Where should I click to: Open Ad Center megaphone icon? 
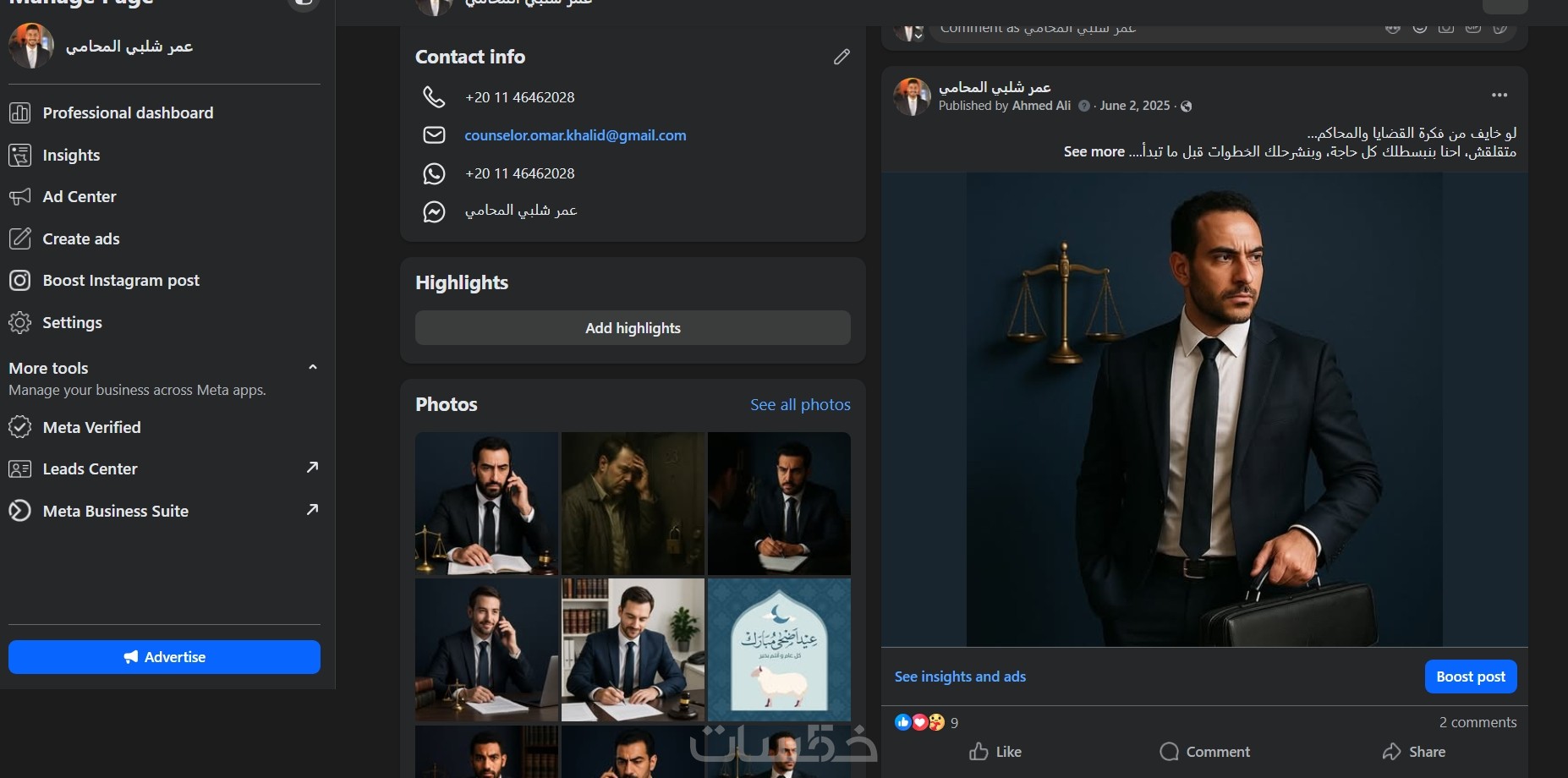tap(20, 197)
